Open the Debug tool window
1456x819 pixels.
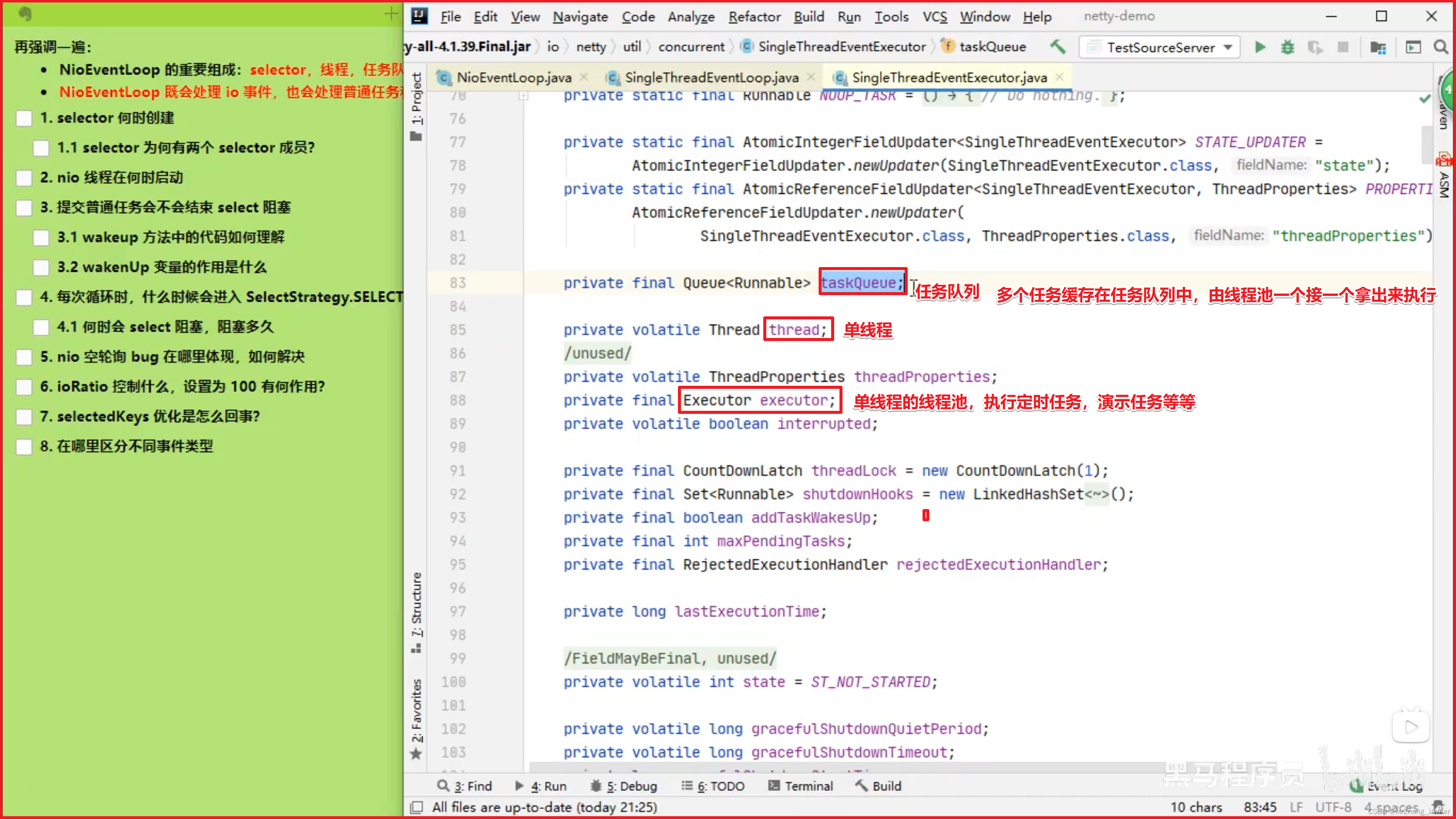pos(623,786)
